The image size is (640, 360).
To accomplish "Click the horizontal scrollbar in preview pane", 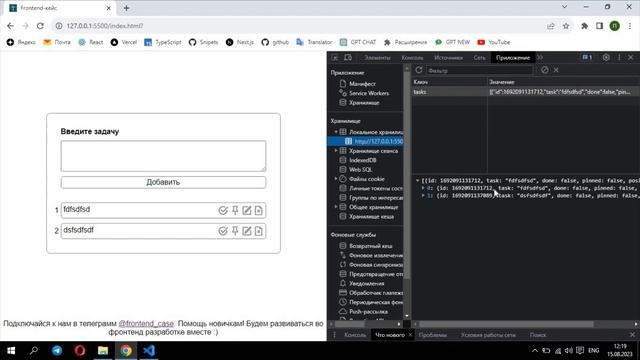I will [506, 324].
